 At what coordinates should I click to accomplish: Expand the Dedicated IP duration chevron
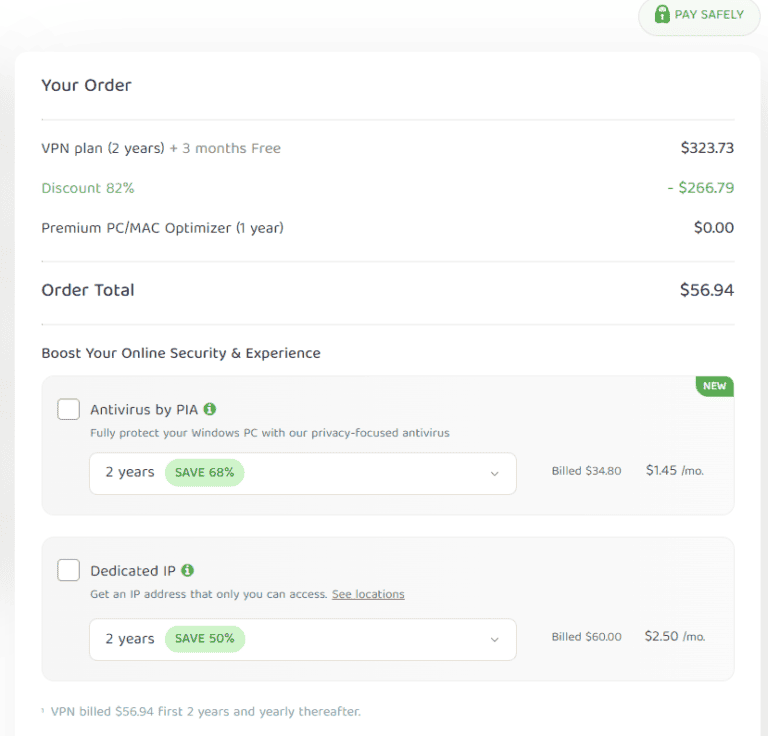(494, 640)
